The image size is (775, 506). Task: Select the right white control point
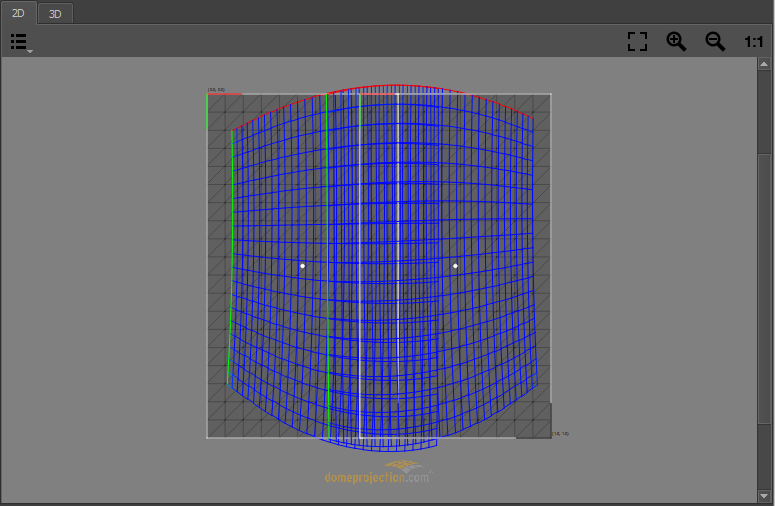coord(455,266)
